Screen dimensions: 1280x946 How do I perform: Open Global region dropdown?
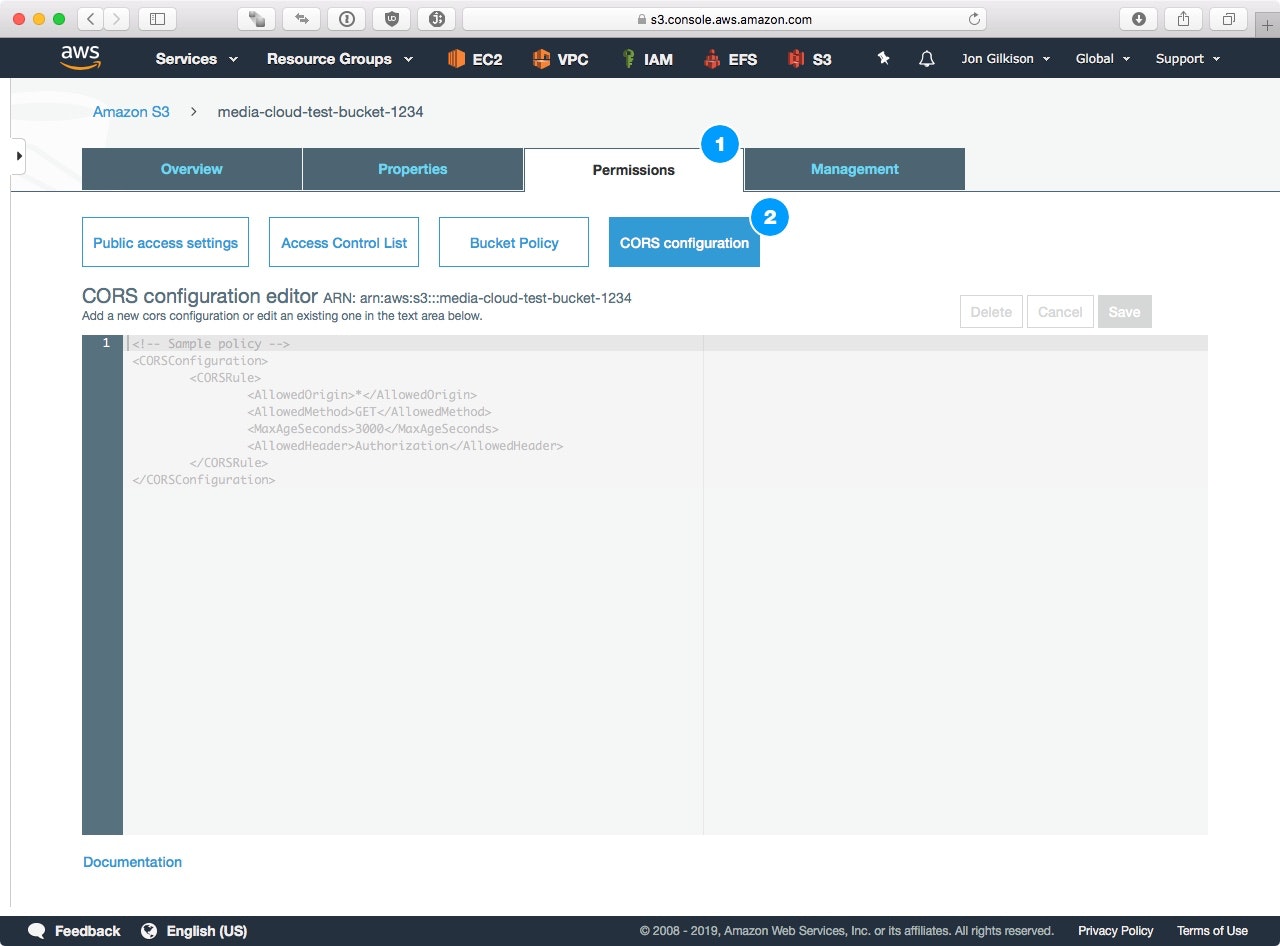pos(1103,59)
